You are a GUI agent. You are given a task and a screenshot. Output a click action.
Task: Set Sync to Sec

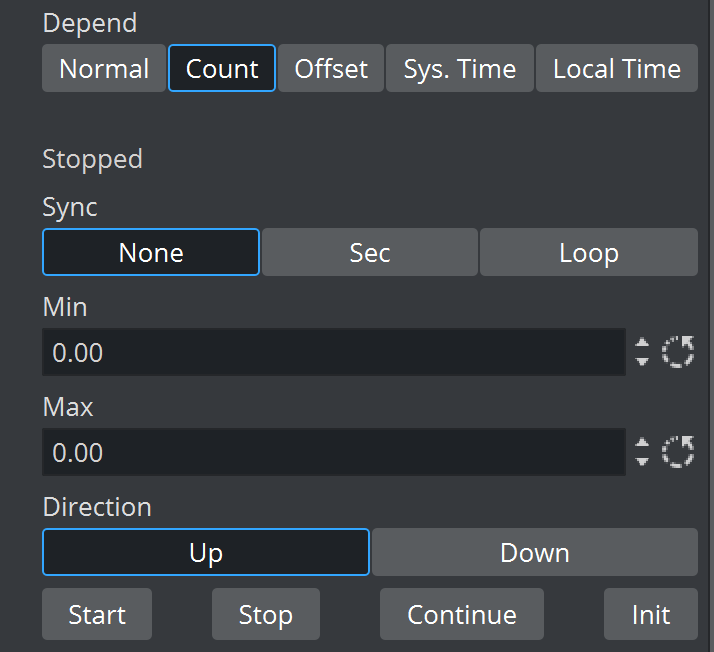(x=370, y=253)
